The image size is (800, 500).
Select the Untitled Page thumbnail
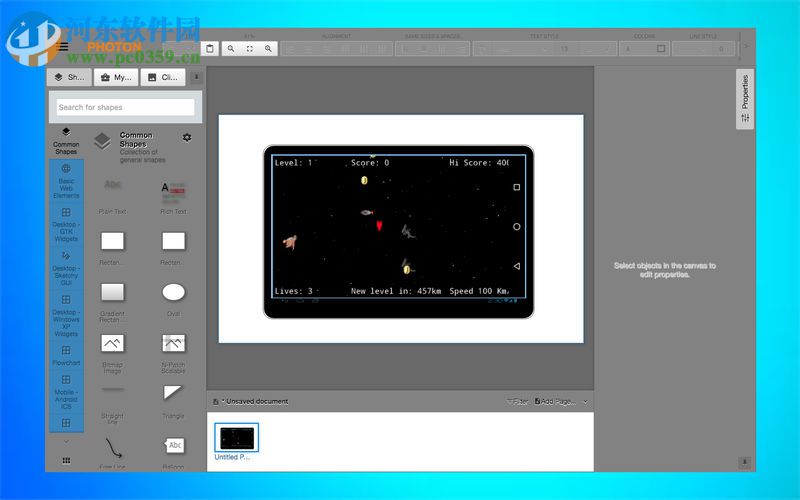[237, 442]
